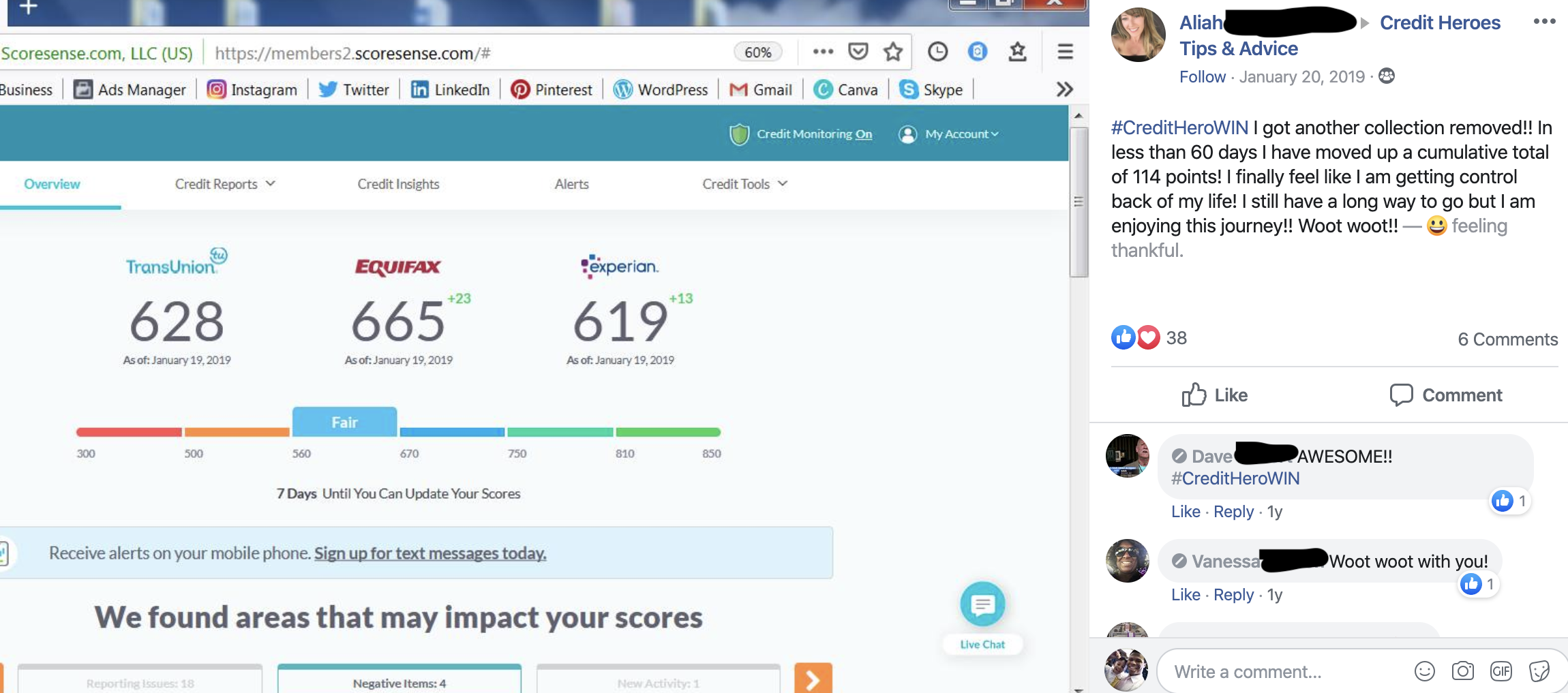Open the emoji picker in comment box
The image size is (1568, 693).
pyautogui.click(x=1424, y=671)
